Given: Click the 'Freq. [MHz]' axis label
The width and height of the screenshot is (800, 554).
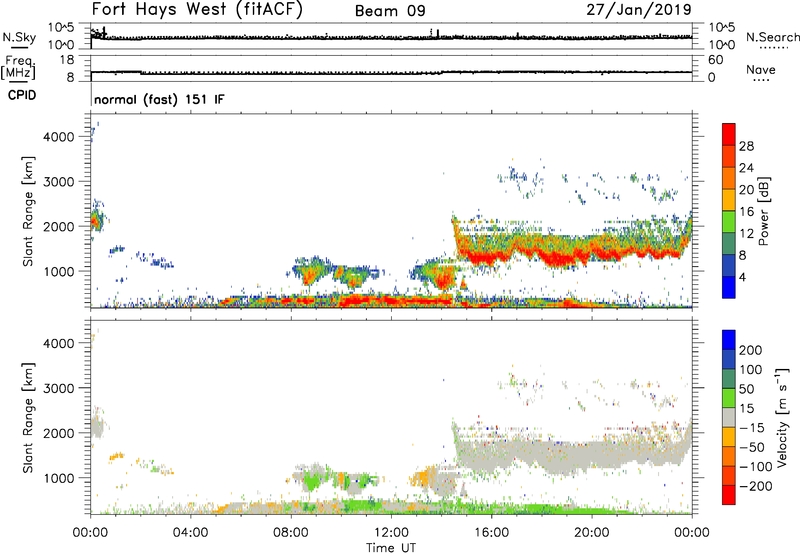Looking at the screenshot, I should 18,68.
